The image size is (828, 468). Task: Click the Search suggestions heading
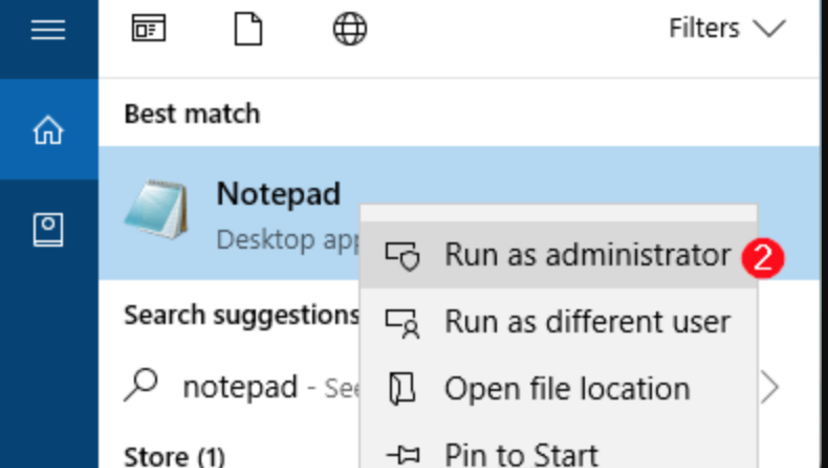pyautogui.click(x=242, y=315)
